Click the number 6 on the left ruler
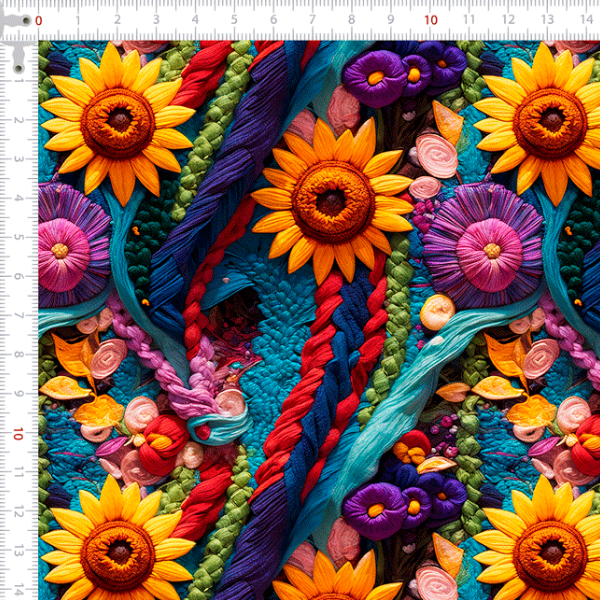The image size is (600, 600). (x=18, y=277)
